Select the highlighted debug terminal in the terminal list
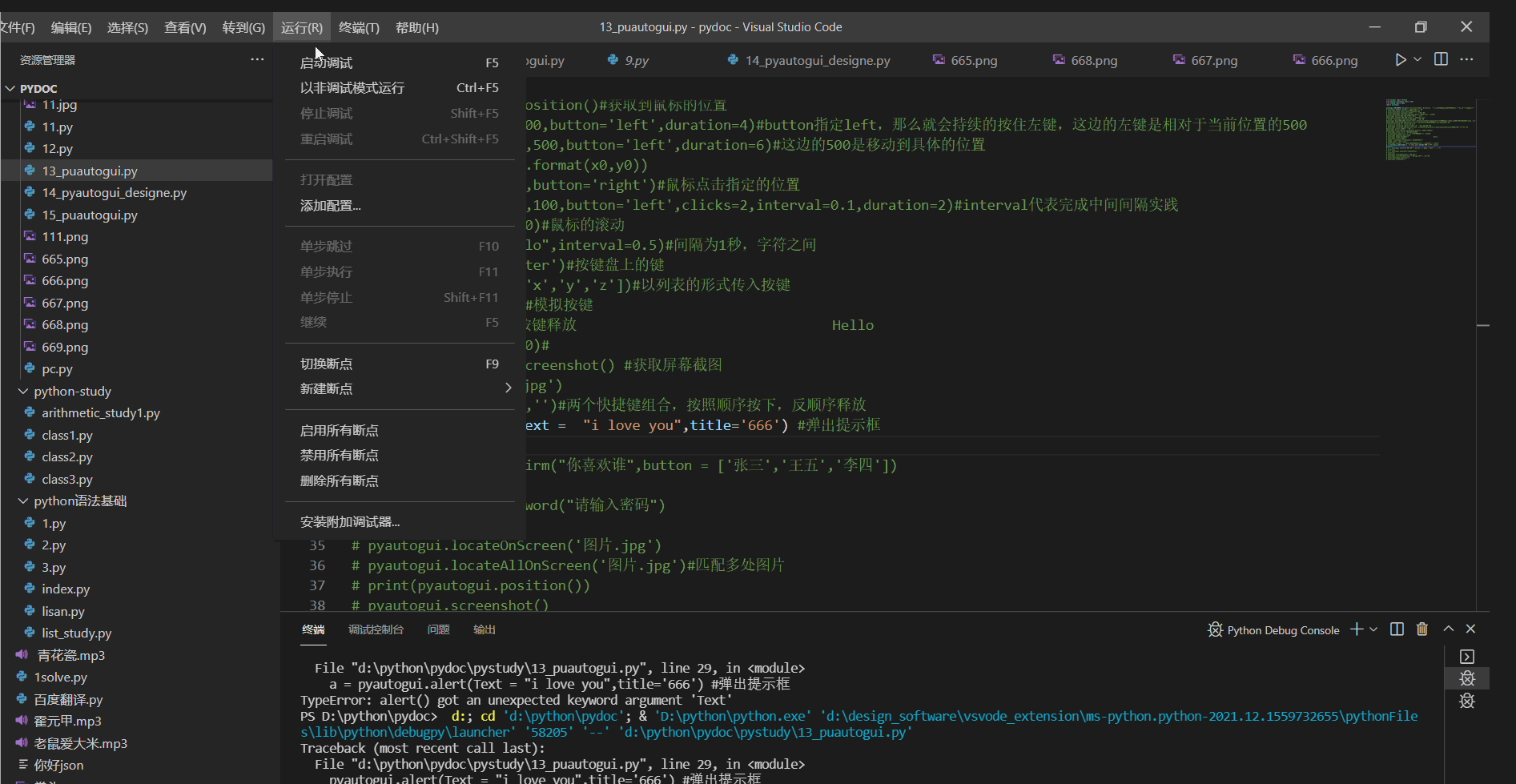Image resolution: width=1516 pixels, height=784 pixels. [1467, 678]
